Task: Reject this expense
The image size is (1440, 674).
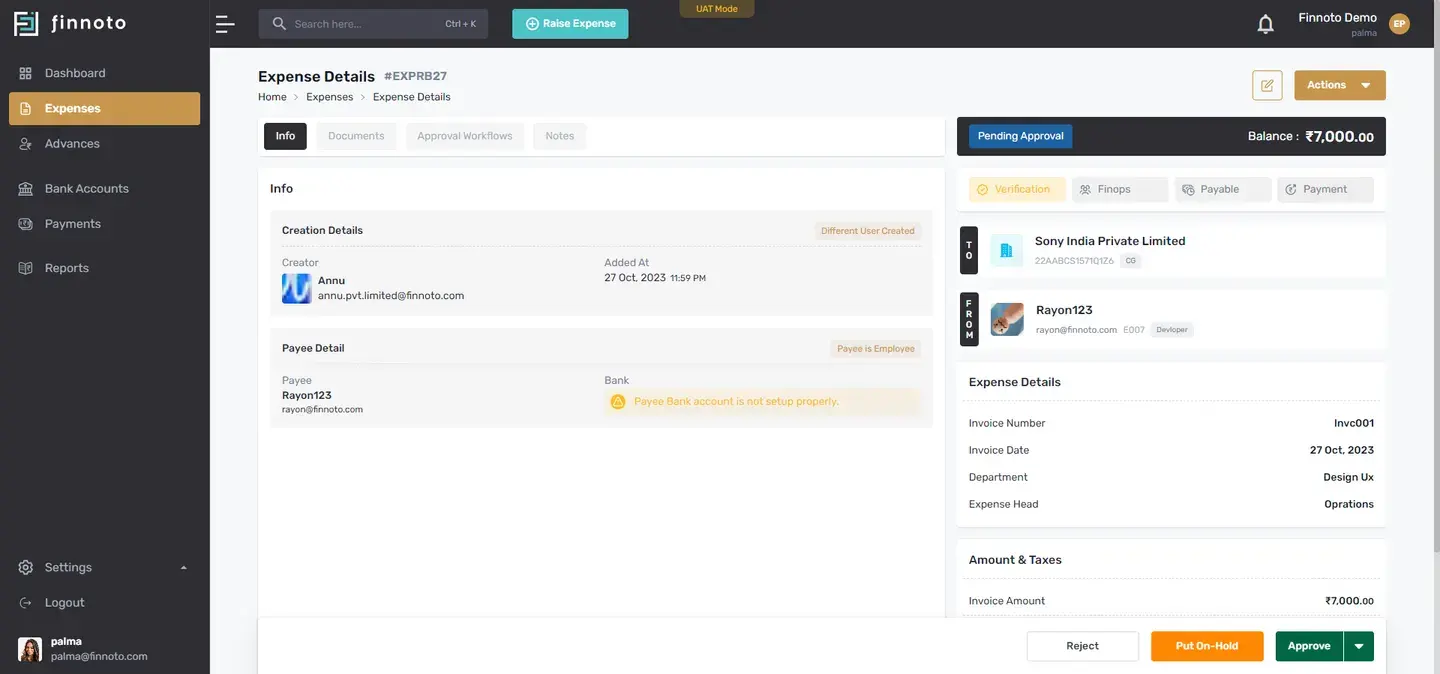Action: (x=1083, y=647)
